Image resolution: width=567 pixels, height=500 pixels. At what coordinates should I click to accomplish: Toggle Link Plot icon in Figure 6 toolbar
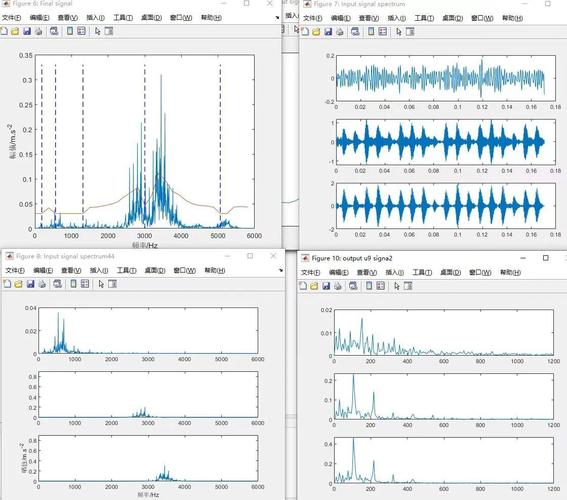pyautogui.click(x=54, y=31)
